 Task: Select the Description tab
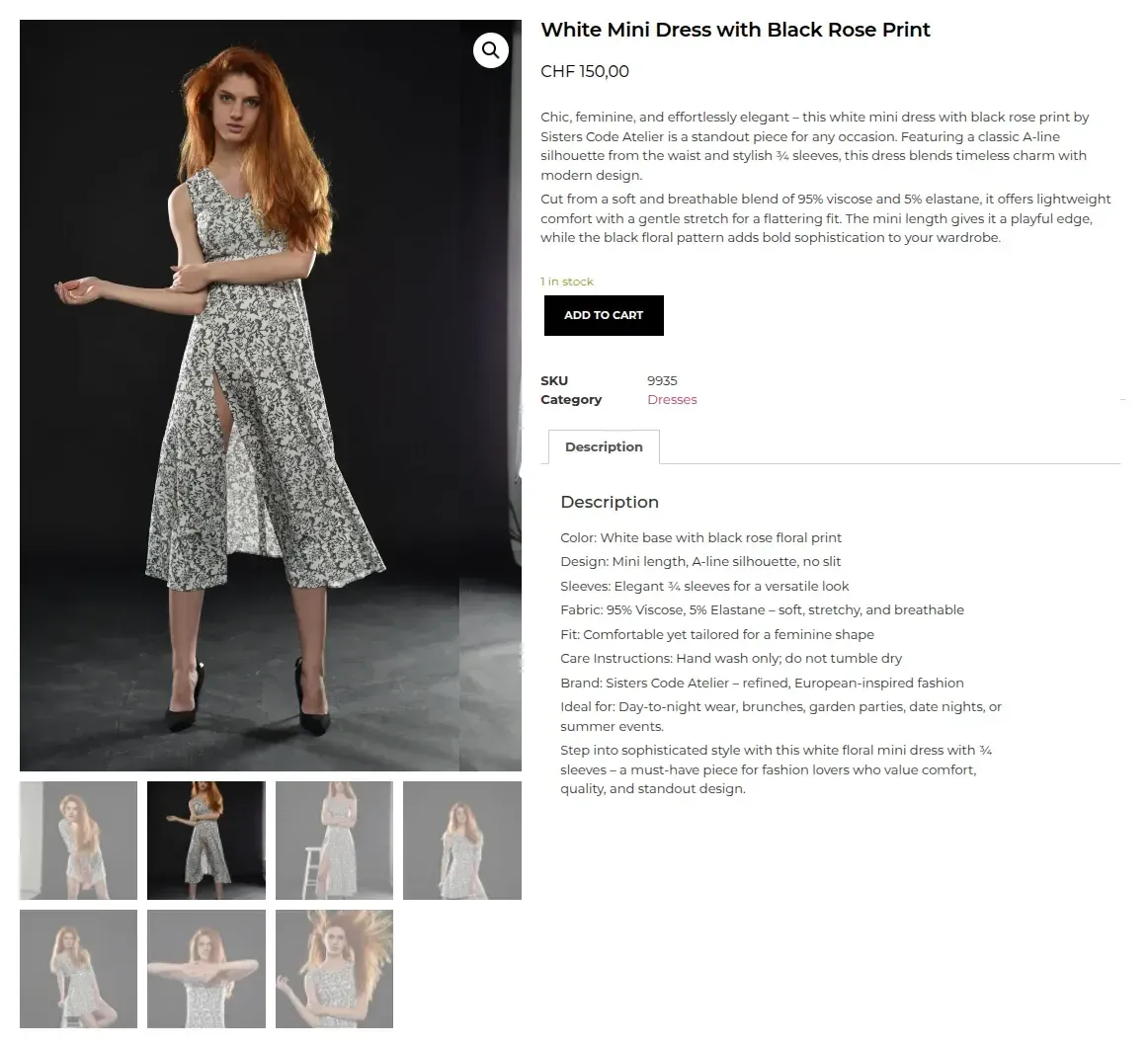pyautogui.click(x=604, y=447)
